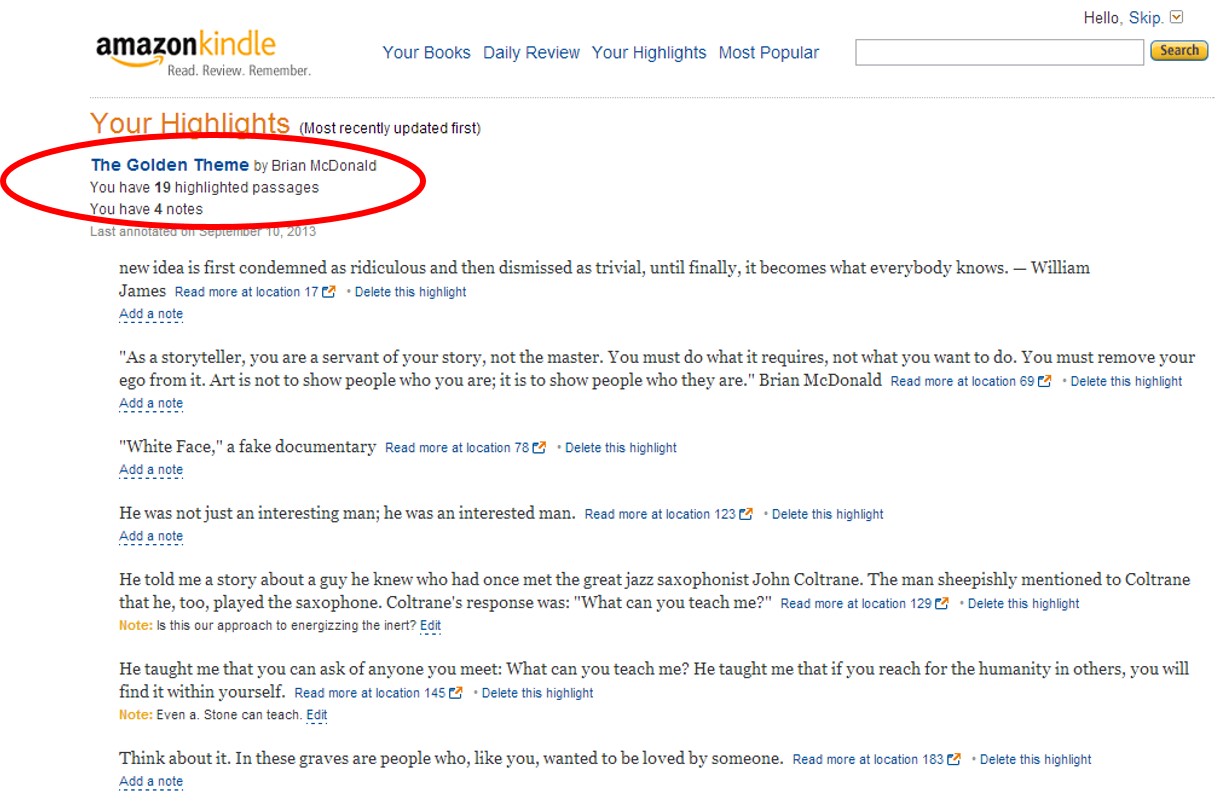Focus the search text field
The height and width of the screenshot is (806, 1226).
pyautogui.click(x=998, y=52)
